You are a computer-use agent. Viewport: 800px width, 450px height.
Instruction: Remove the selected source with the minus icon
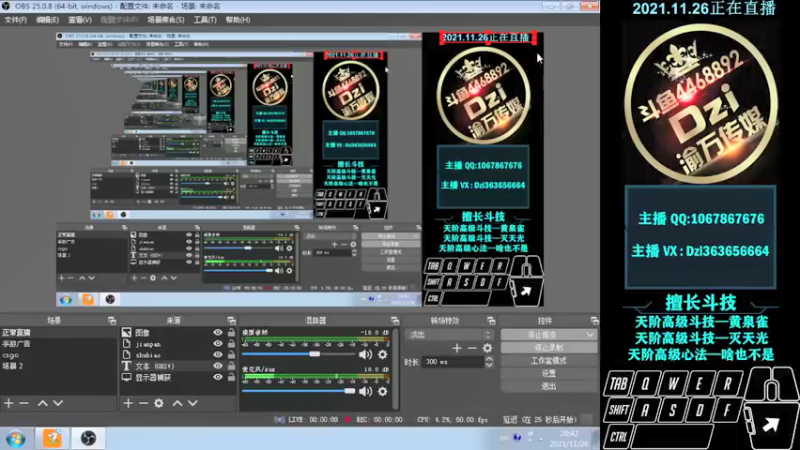click(x=143, y=403)
